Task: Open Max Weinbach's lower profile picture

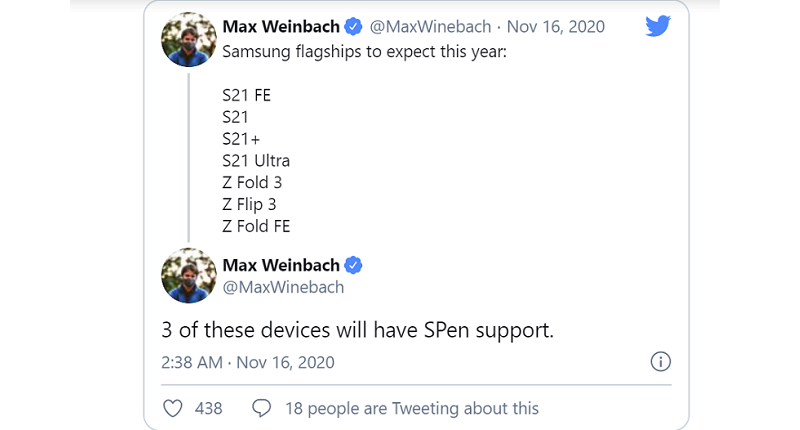Action: coord(189,275)
